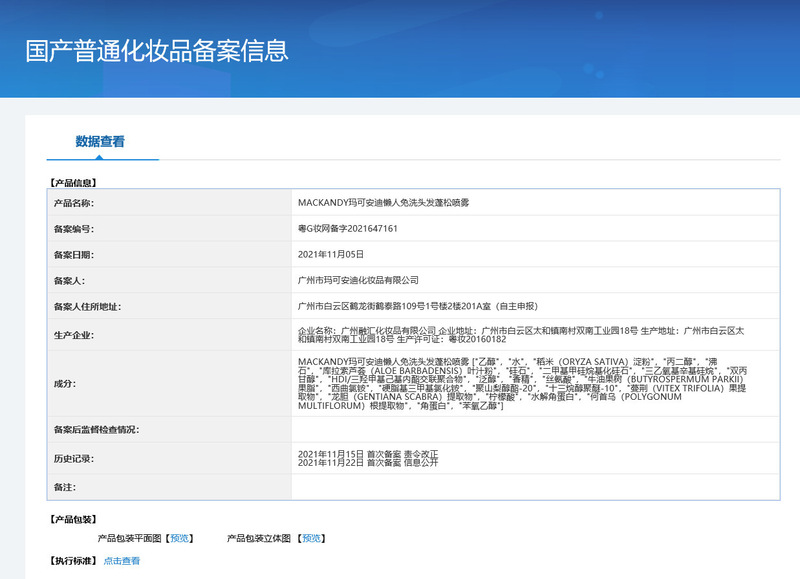Select the filer 广州市玛可安迪化妆品有限公司

pyautogui.click(x=358, y=280)
